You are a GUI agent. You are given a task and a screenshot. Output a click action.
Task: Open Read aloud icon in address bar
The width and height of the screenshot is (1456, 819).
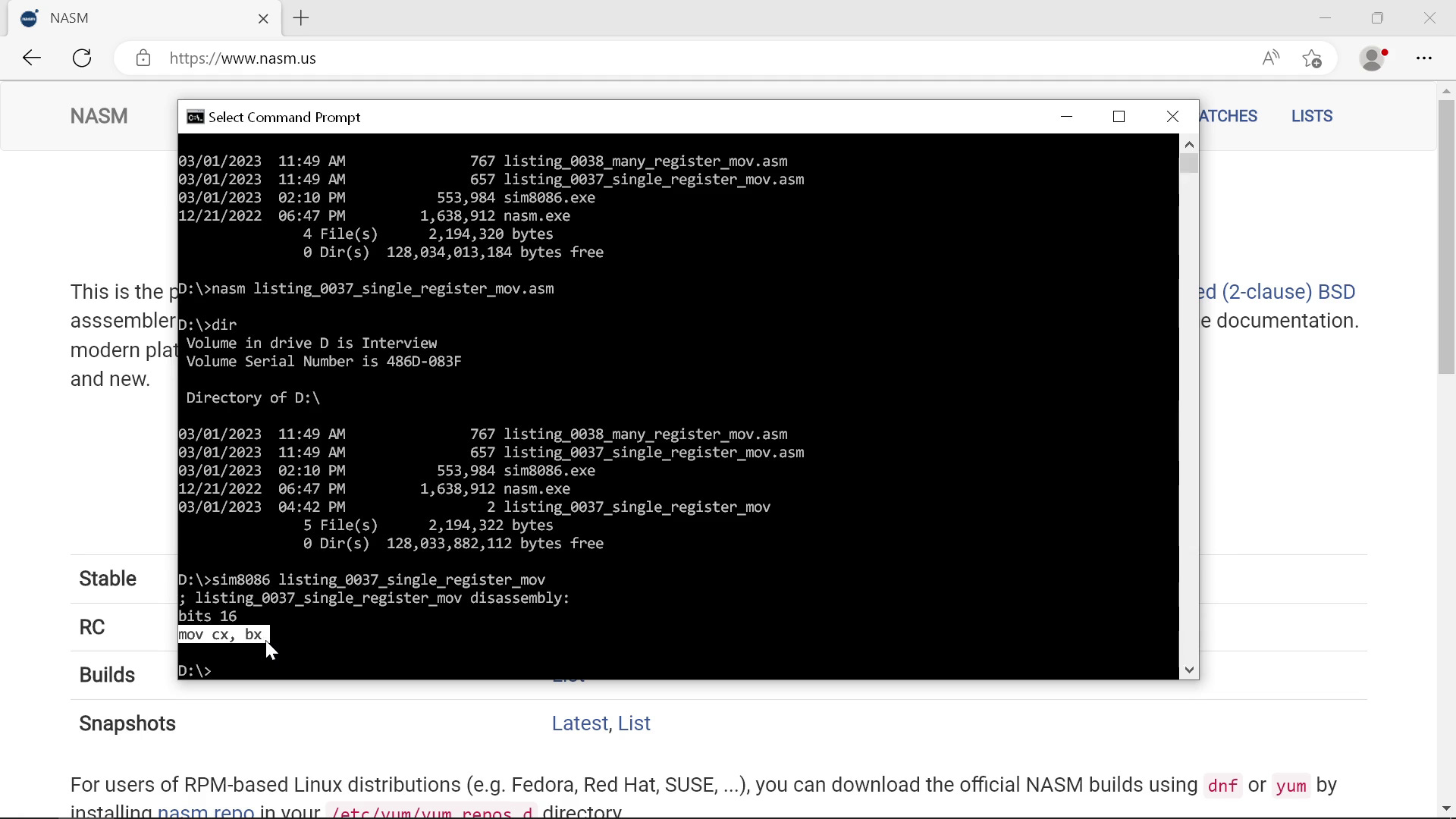coord(1270,58)
